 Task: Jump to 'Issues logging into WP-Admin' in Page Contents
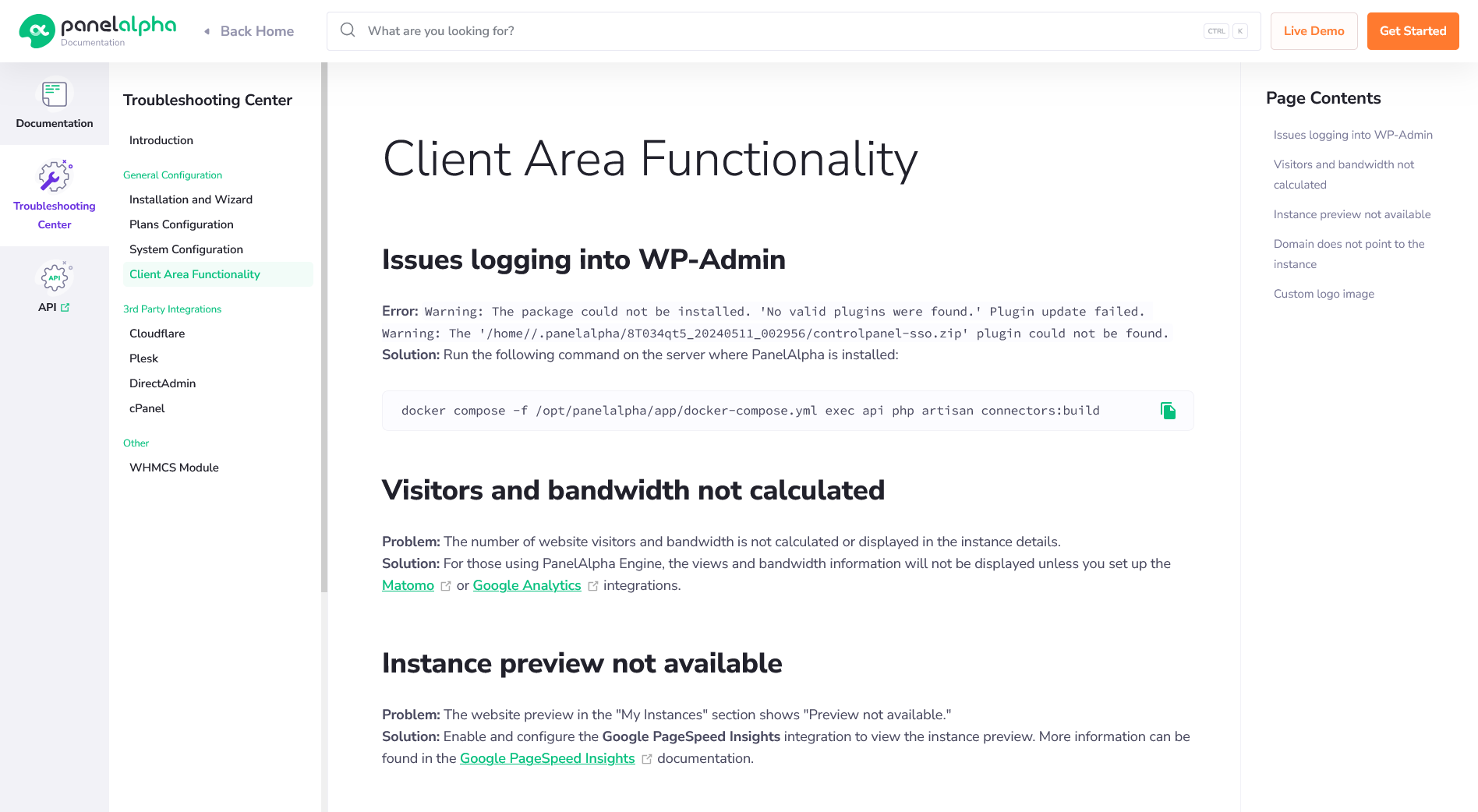[x=1353, y=135]
